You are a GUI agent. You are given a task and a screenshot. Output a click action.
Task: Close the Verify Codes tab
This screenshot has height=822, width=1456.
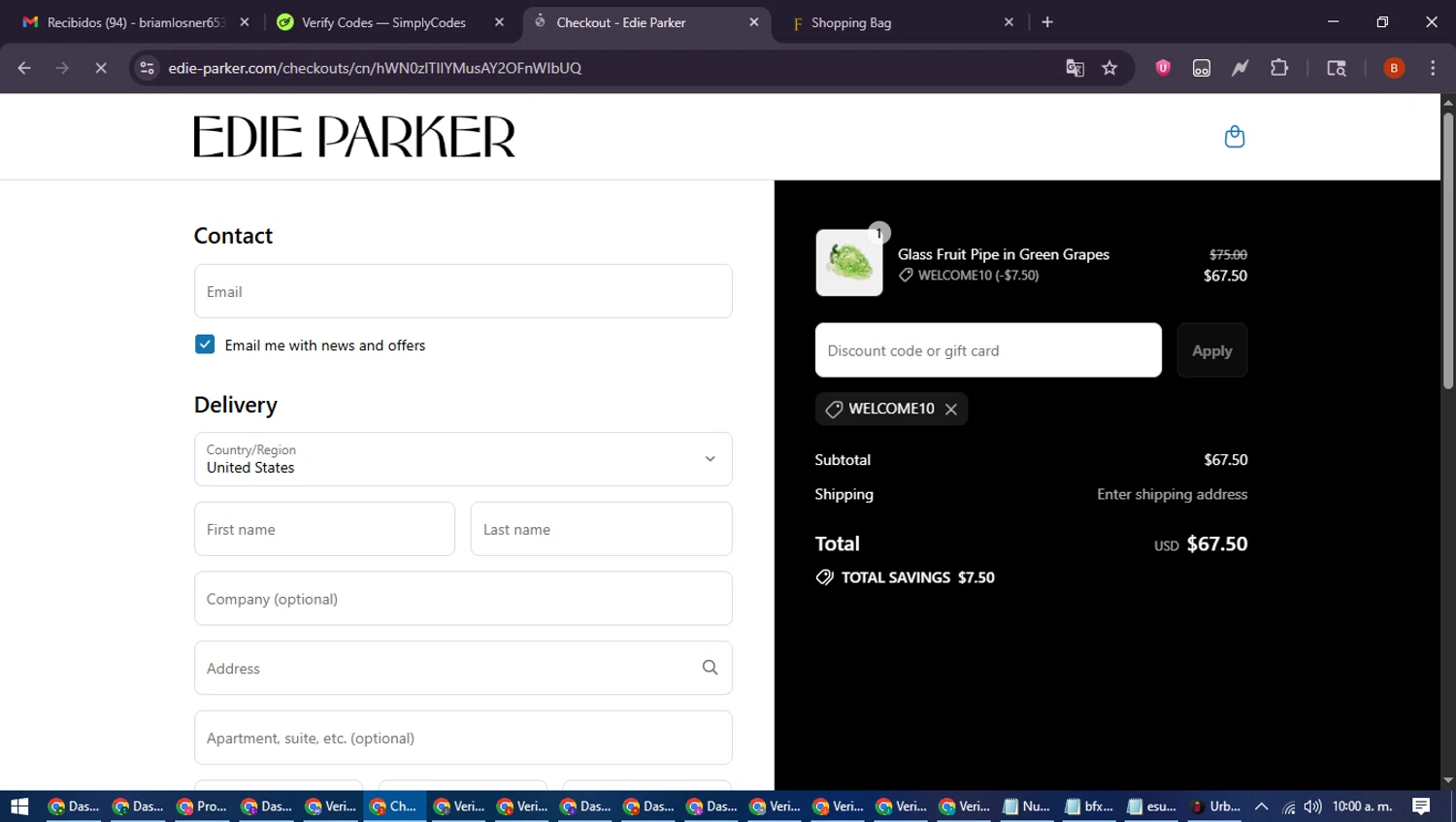[499, 22]
